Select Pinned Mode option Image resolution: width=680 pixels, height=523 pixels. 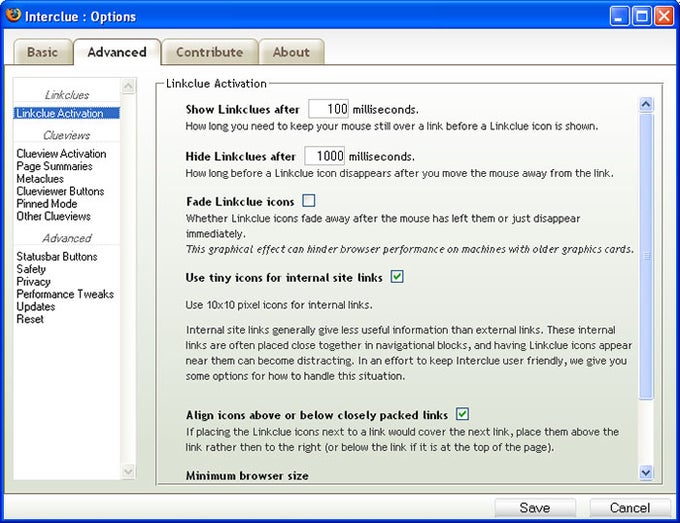(x=47, y=204)
